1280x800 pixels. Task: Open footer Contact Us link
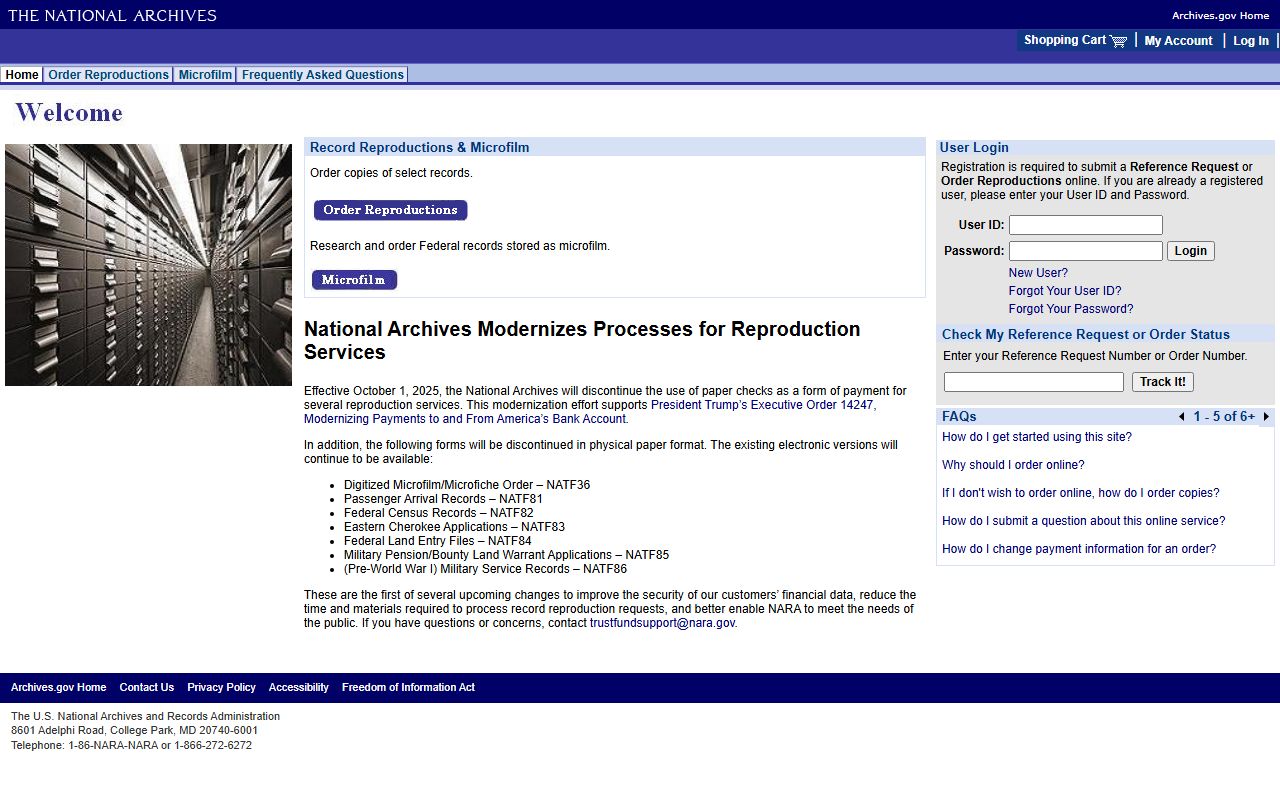coord(146,688)
